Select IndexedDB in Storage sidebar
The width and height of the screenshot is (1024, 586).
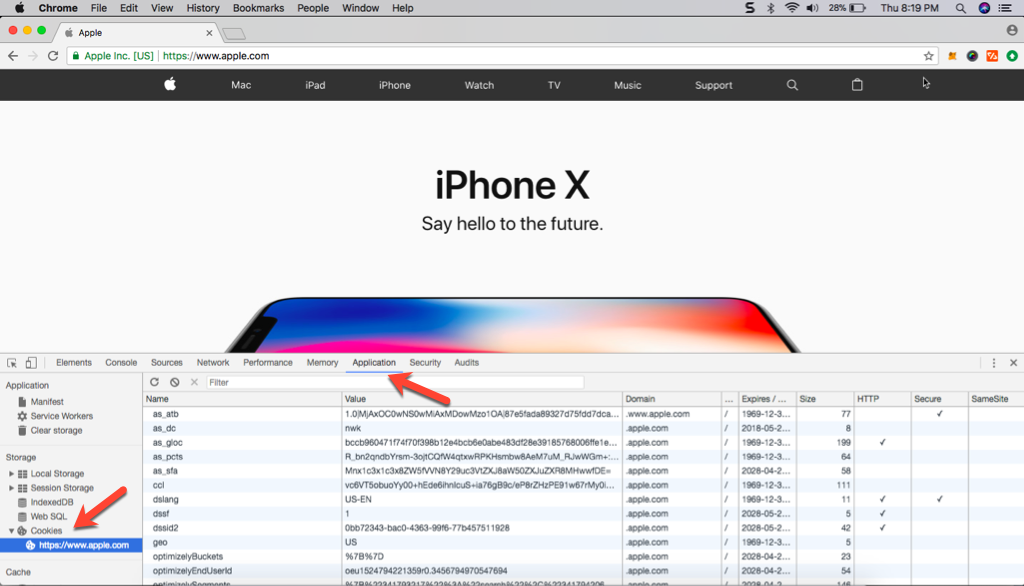point(52,502)
